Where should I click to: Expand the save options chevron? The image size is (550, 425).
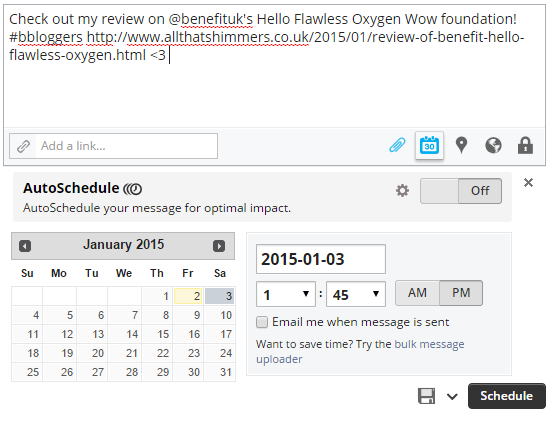(x=452, y=397)
